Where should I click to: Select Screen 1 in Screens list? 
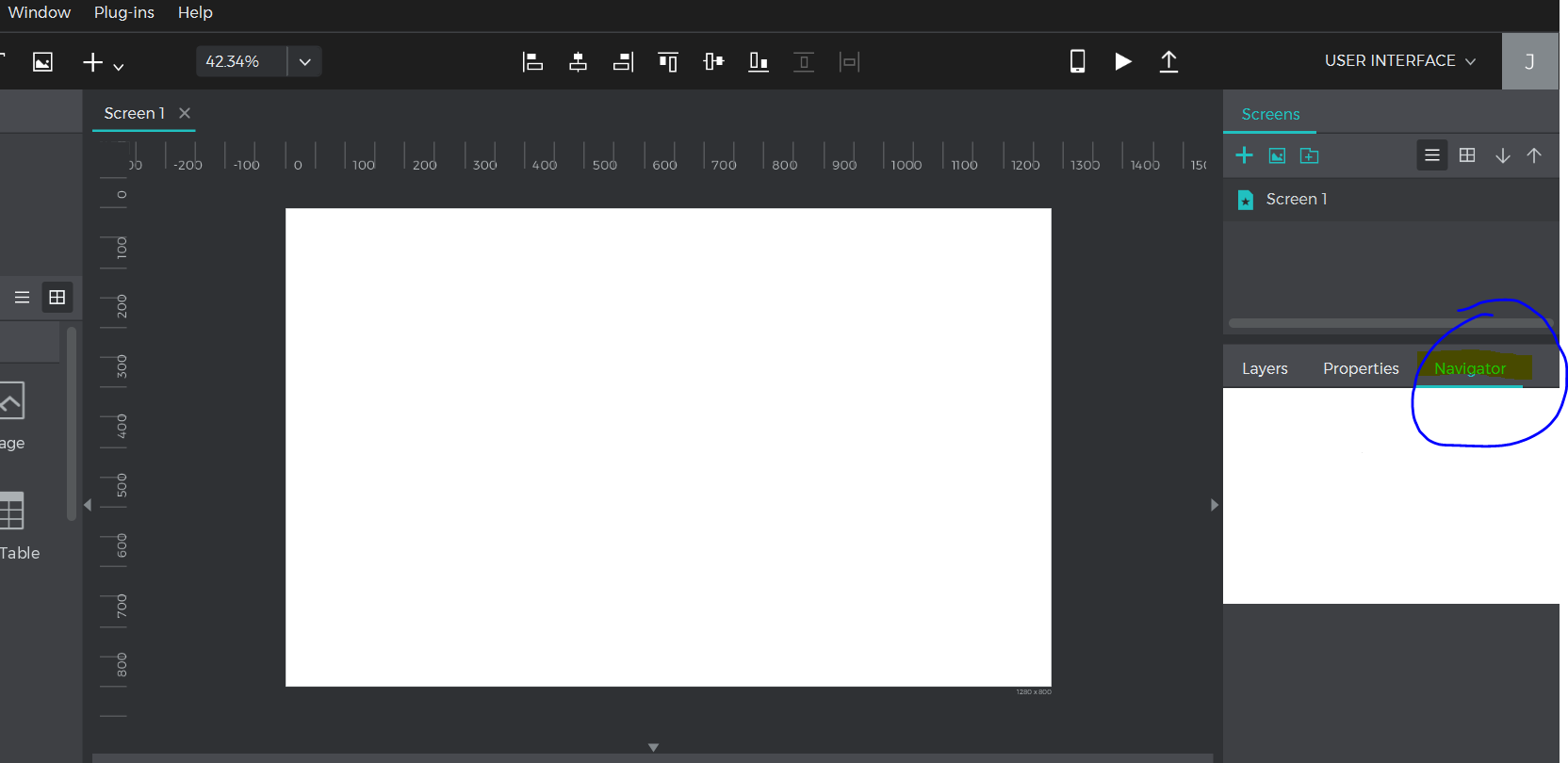click(x=1296, y=200)
